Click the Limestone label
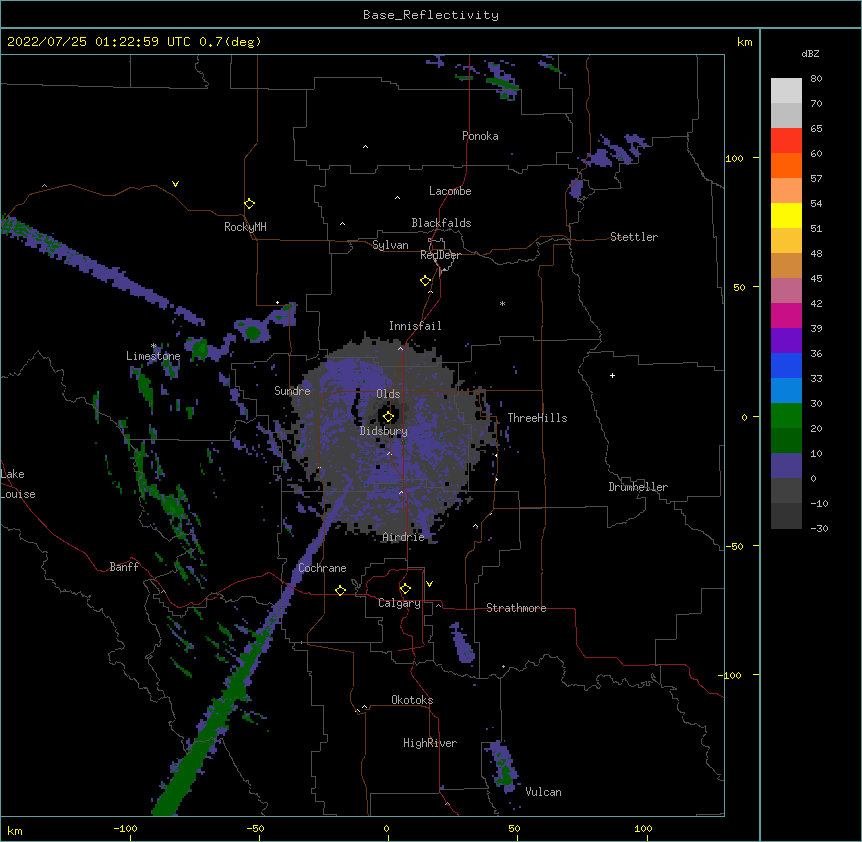This screenshot has height=842, width=862. pos(153,356)
